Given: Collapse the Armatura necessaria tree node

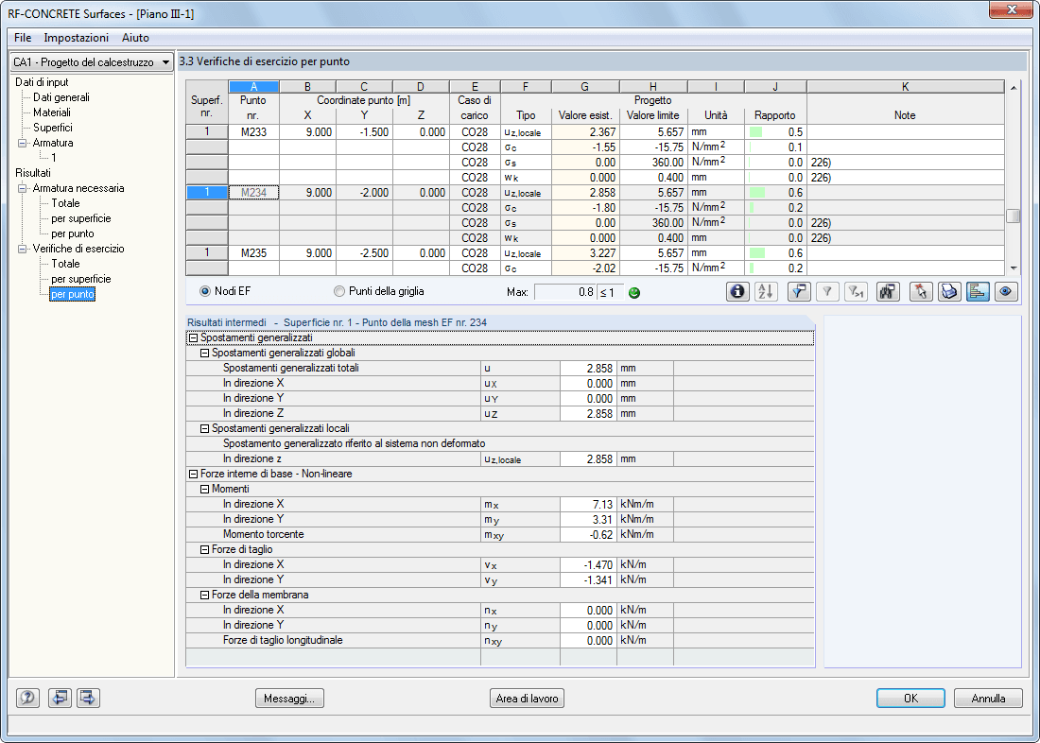Looking at the screenshot, I should pos(24,188).
